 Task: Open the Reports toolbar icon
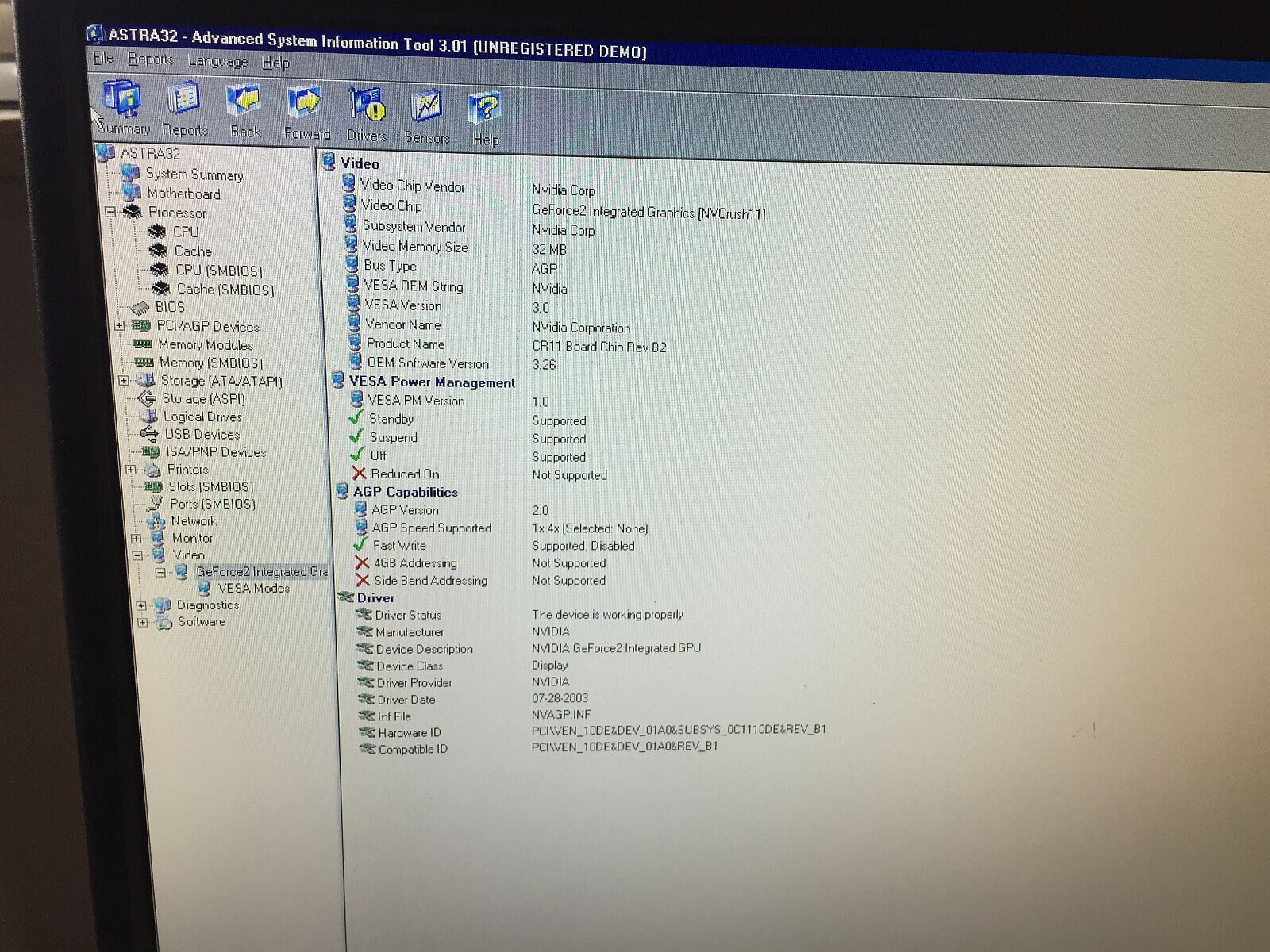tap(184, 101)
